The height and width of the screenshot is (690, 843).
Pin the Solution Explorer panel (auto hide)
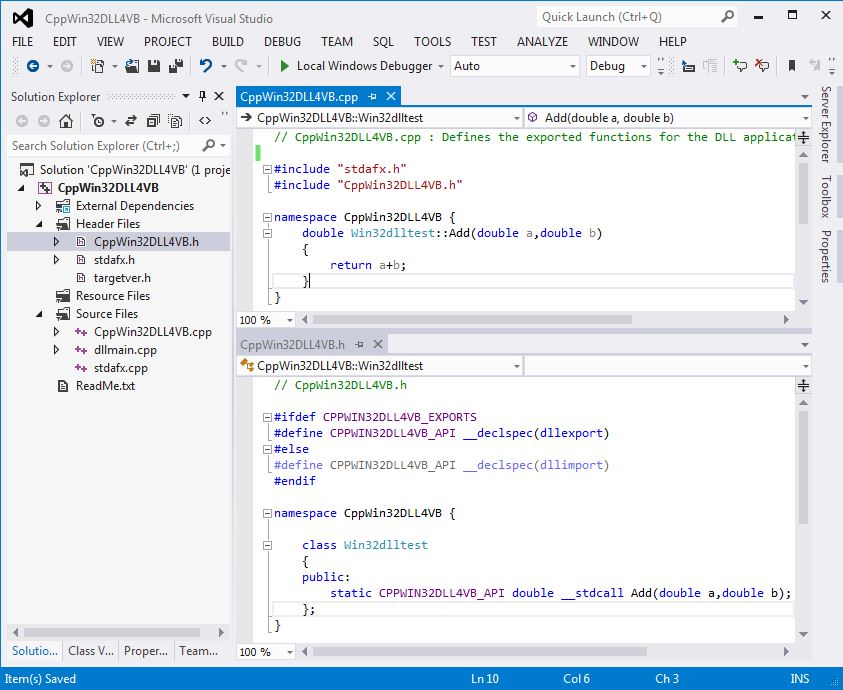202,97
